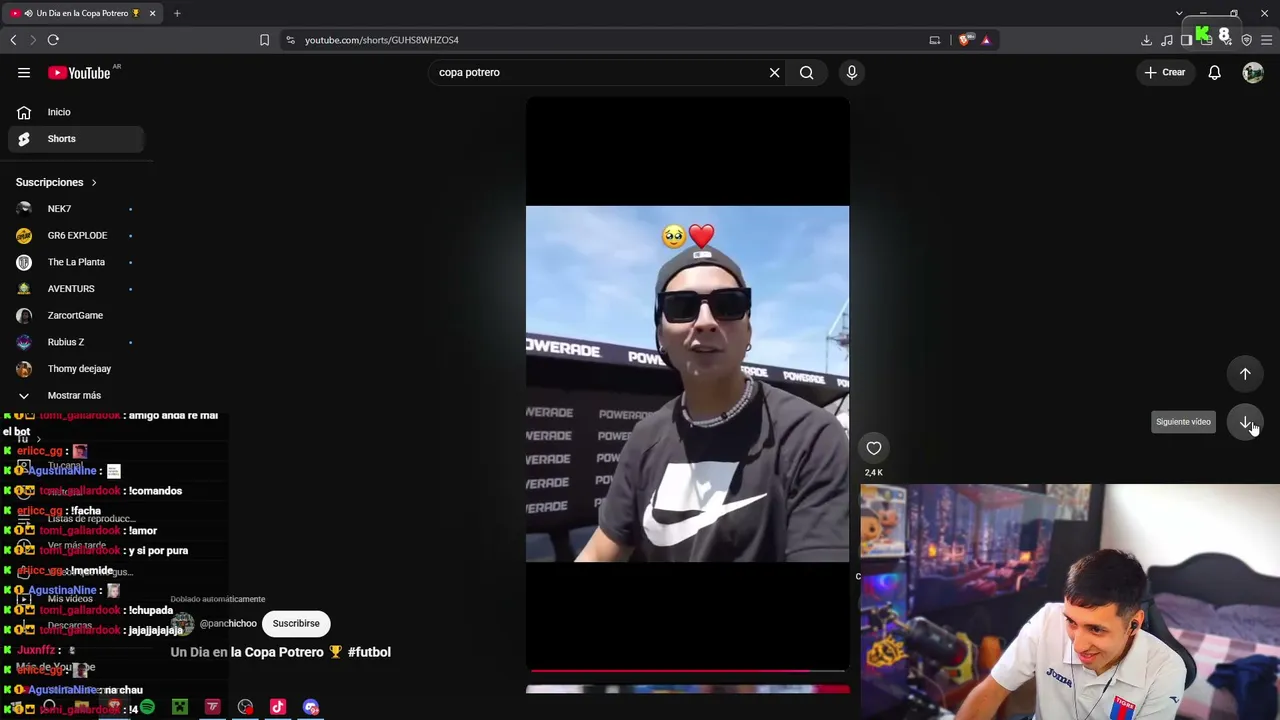Open the picture-in-picture icon in the address bar
This screenshot has width=1280, height=720.
tap(935, 40)
